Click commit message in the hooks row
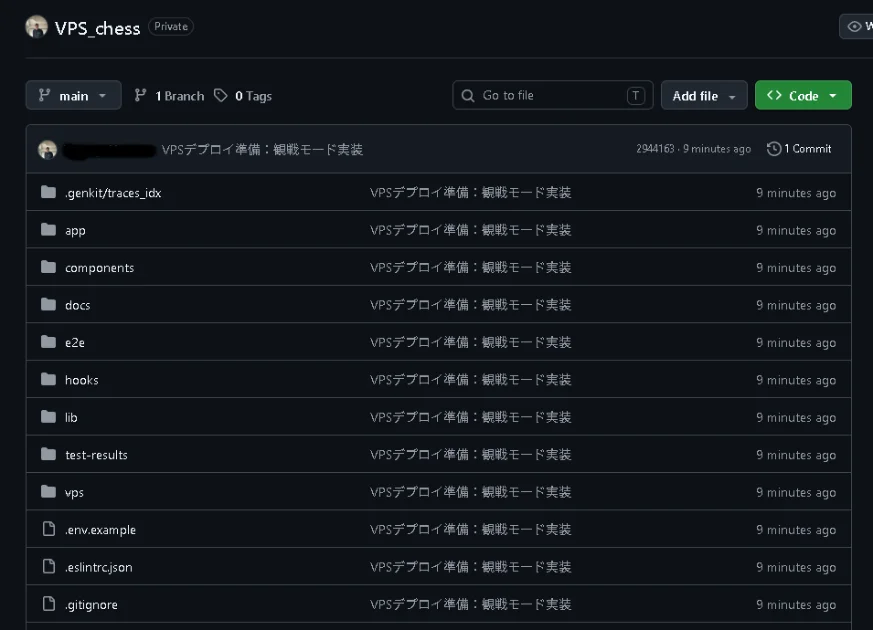Image resolution: width=873 pixels, height=630 pixels. pos(470,380)
